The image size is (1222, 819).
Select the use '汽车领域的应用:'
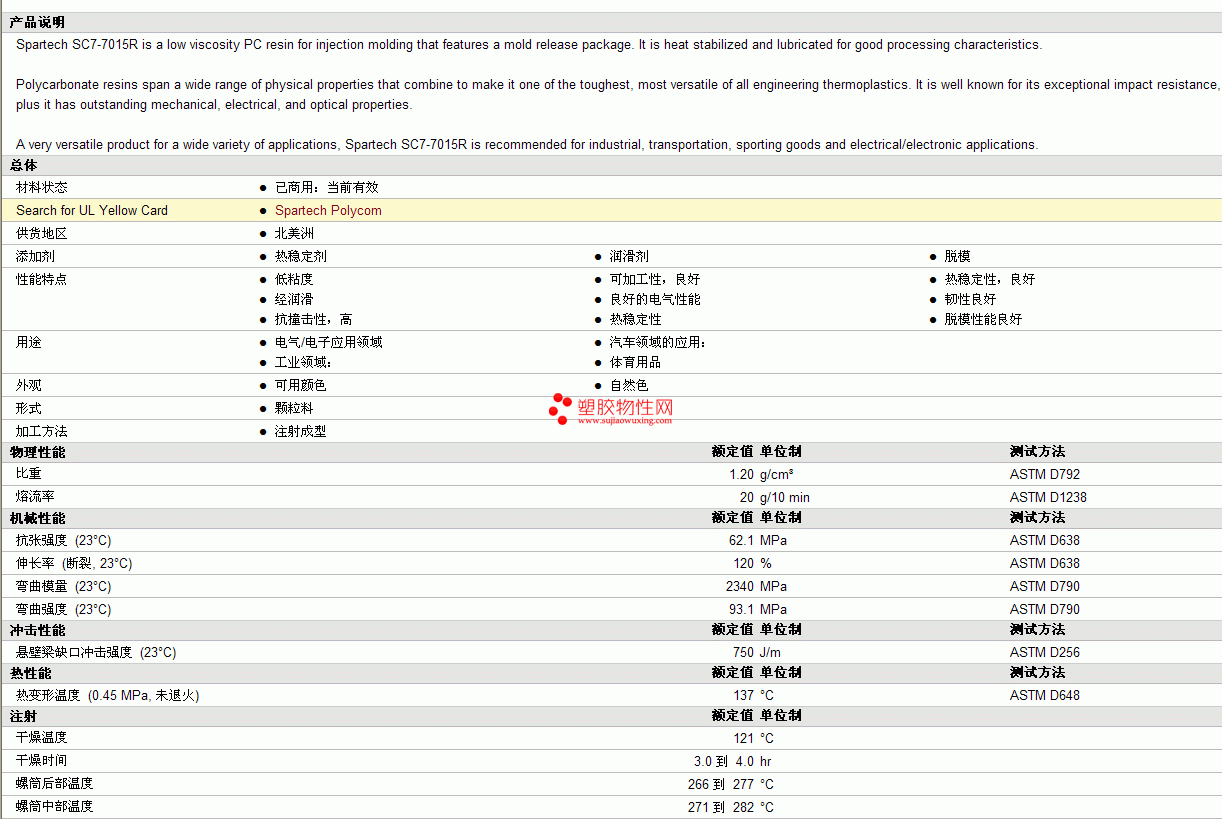tap(658, 342)
